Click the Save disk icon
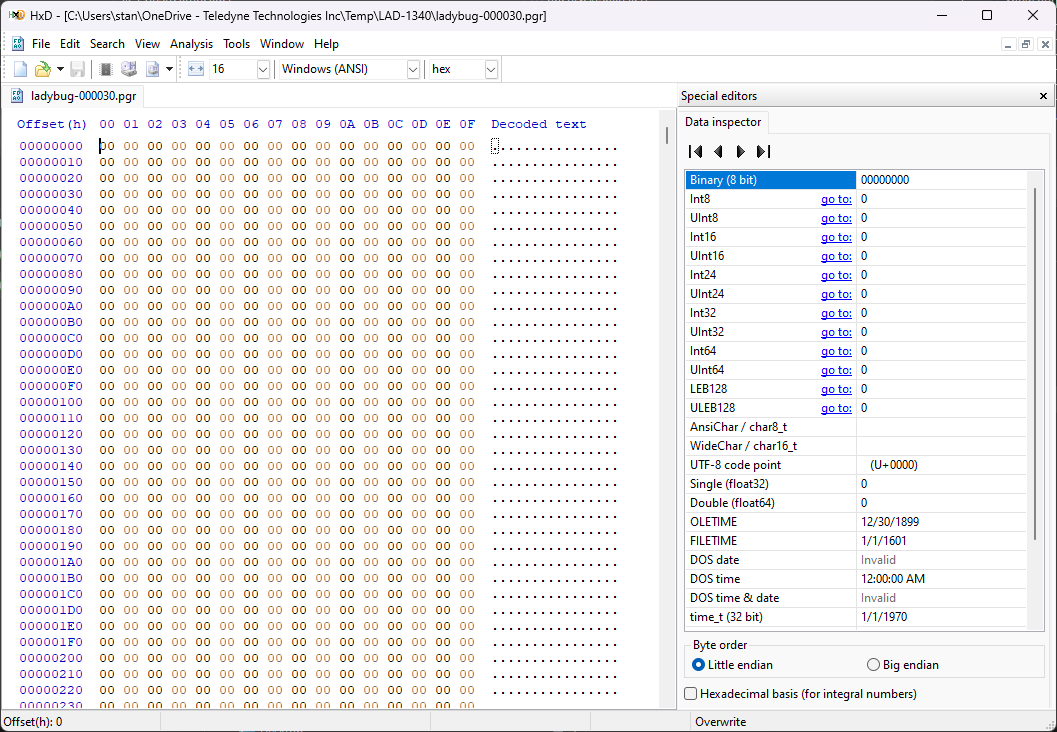1057x732 pixels. pyautogui.click(x=78, y=69)
